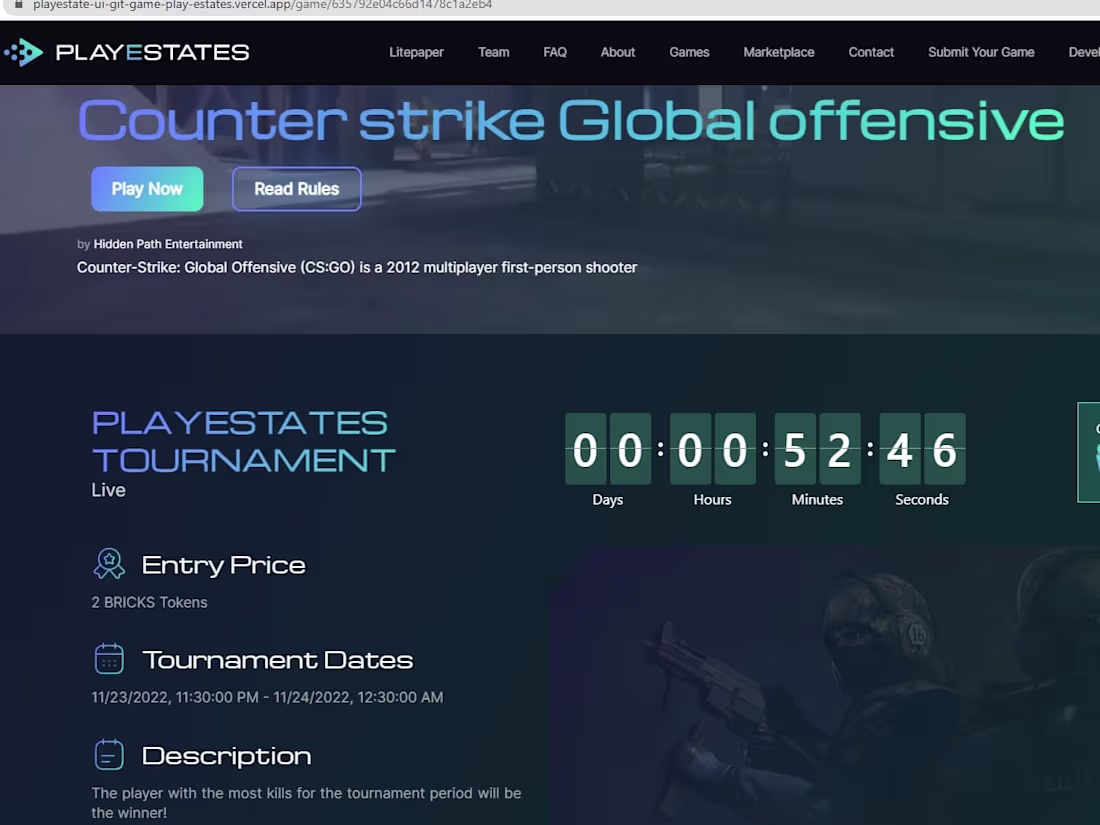Click Submit Your Game
Screen dimensions: 1100x825
[x=981, y=52]
